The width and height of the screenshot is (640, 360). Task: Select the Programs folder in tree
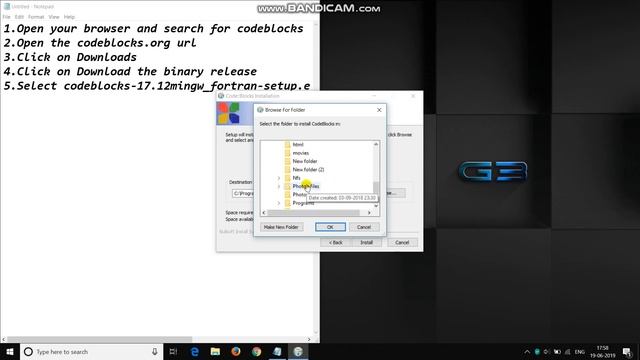coord(303,203)
